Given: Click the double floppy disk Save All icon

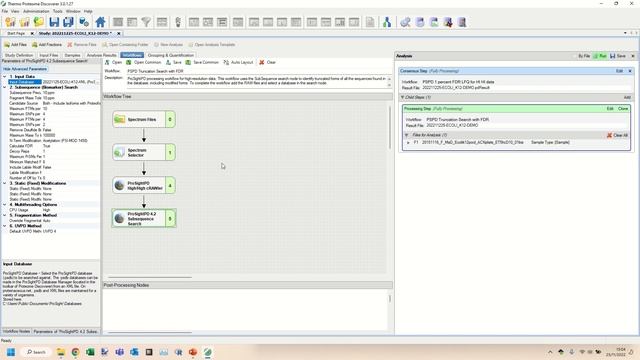Looking at the screenshot, I should (x=68, y=22).
